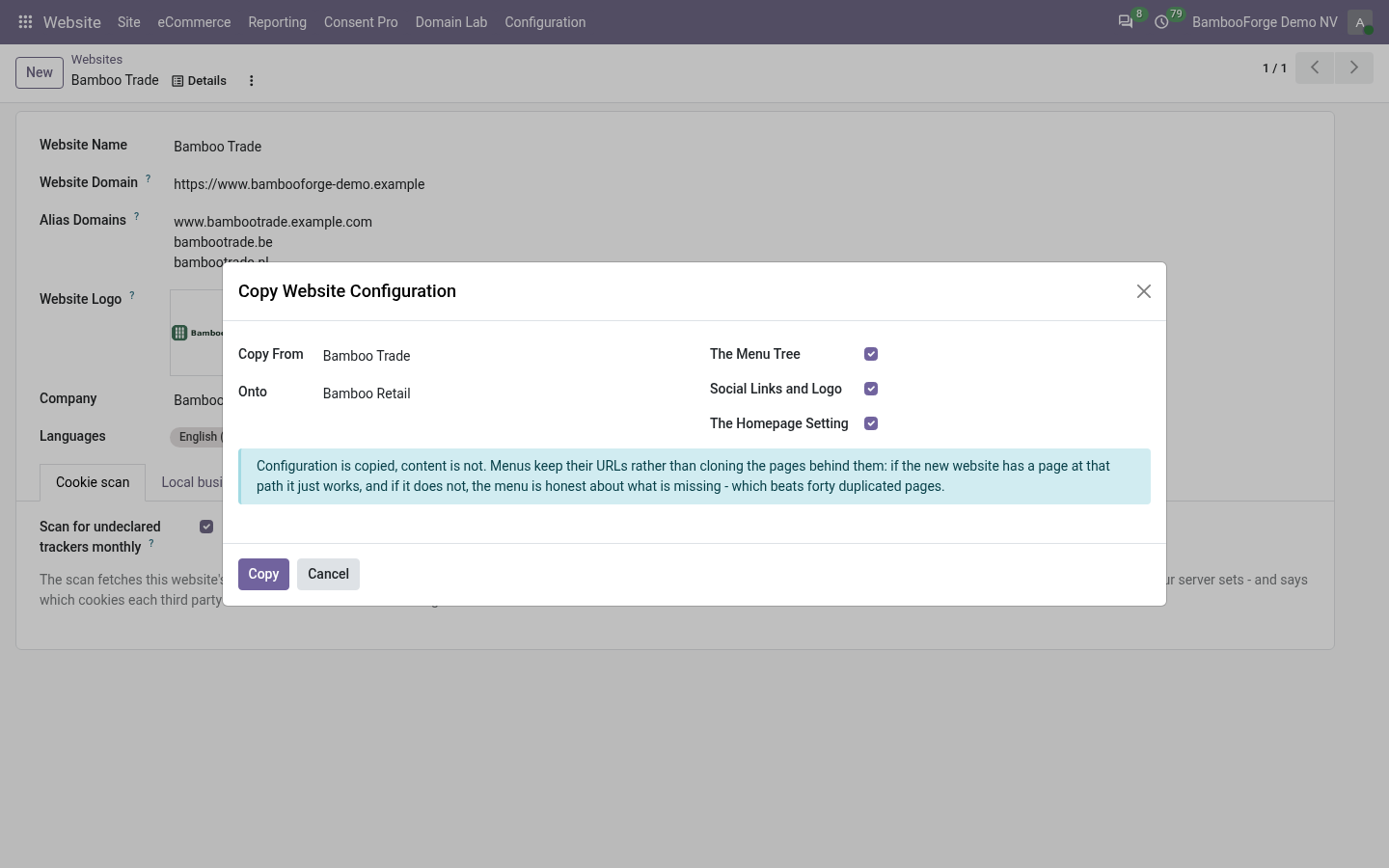The height and width of the screenshot is (868, 1389).
Task: Click the website logo thumbnail
Action: pyautogui.click(x=197, y=333)
